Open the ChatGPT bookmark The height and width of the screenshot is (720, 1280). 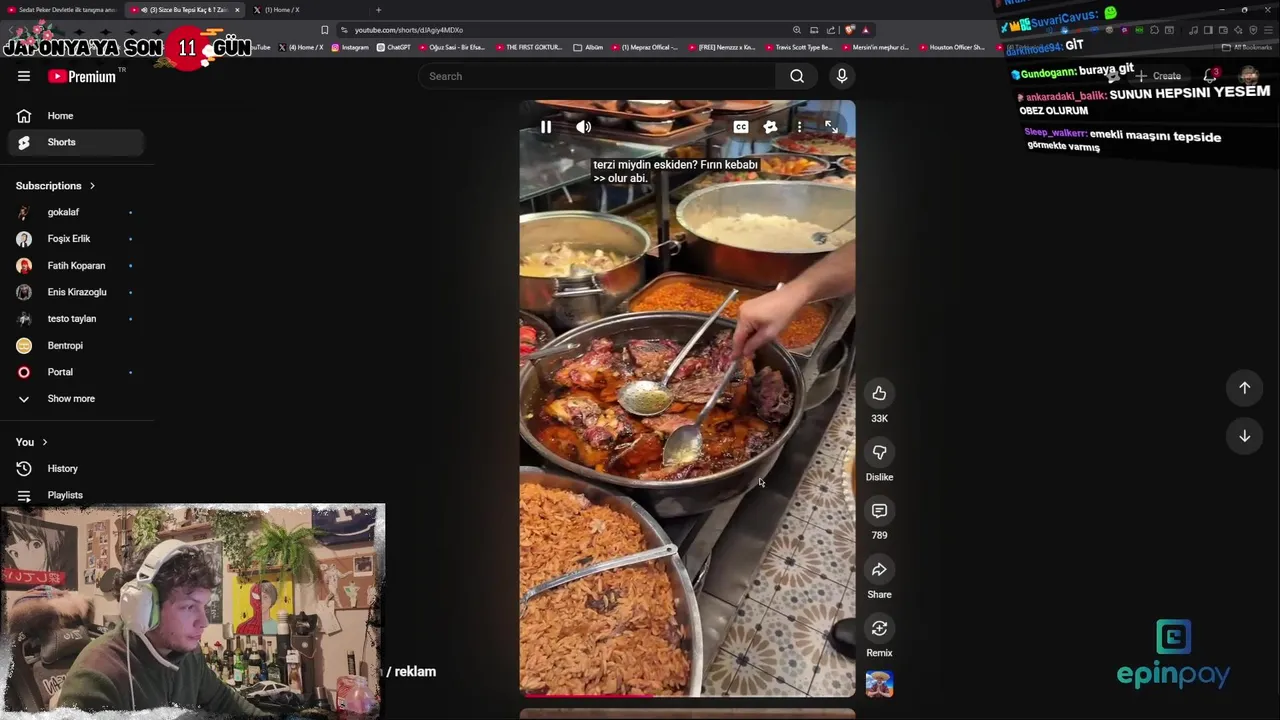(393, 47)
